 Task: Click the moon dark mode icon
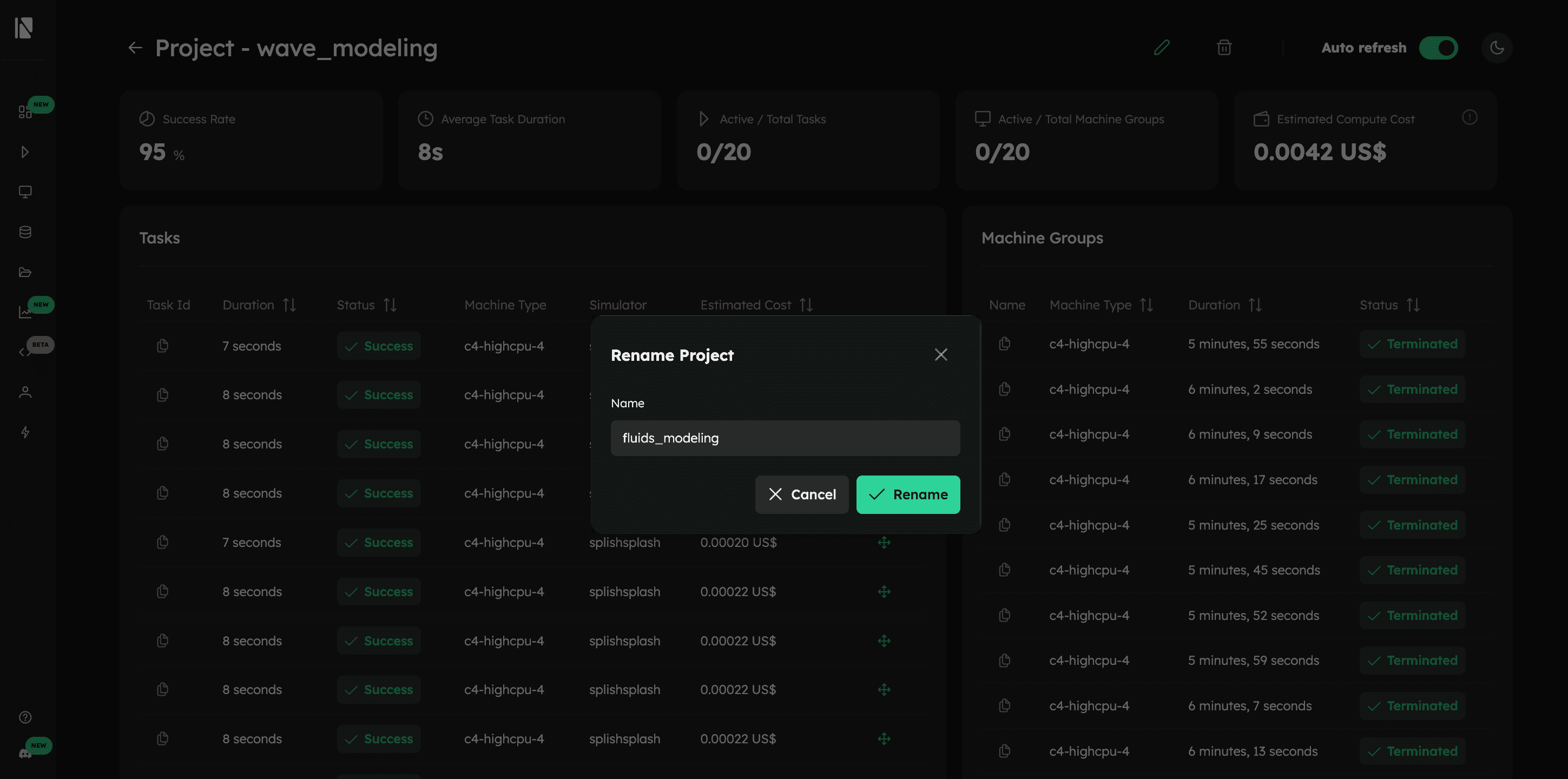[1496, 48]
